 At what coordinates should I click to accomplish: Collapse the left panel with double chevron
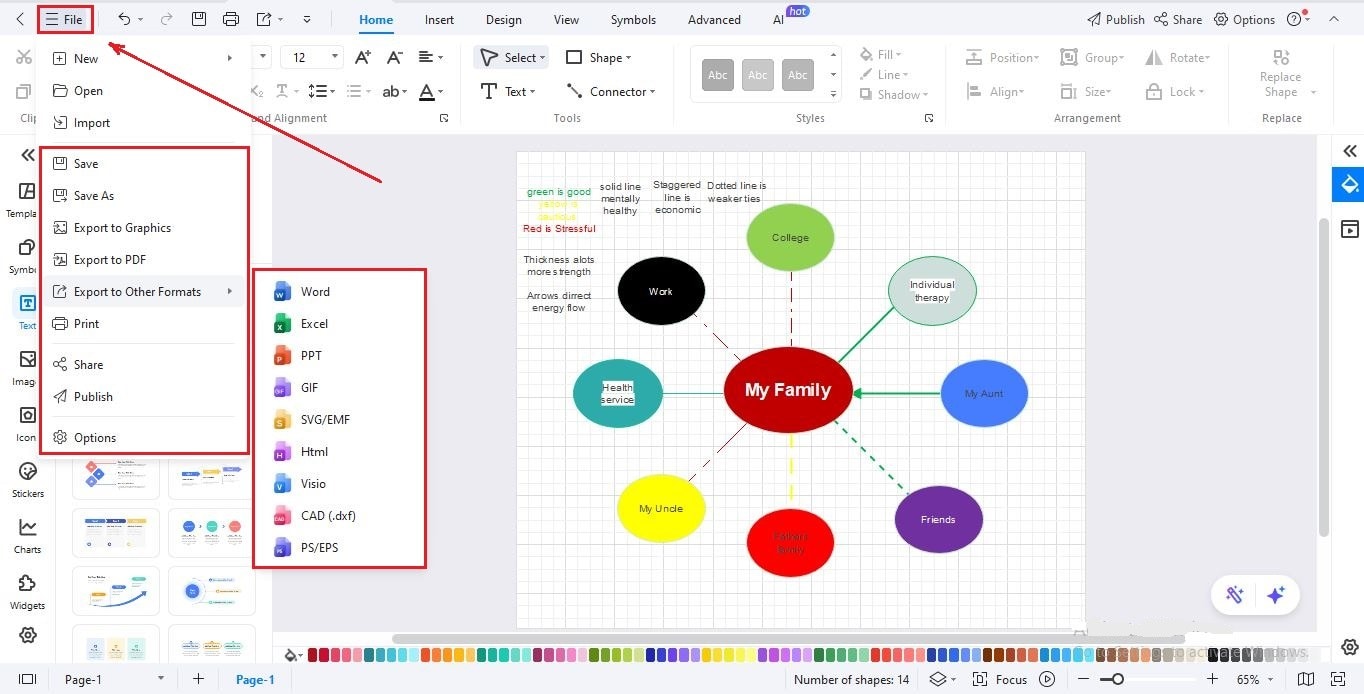(x=28, y=155)
